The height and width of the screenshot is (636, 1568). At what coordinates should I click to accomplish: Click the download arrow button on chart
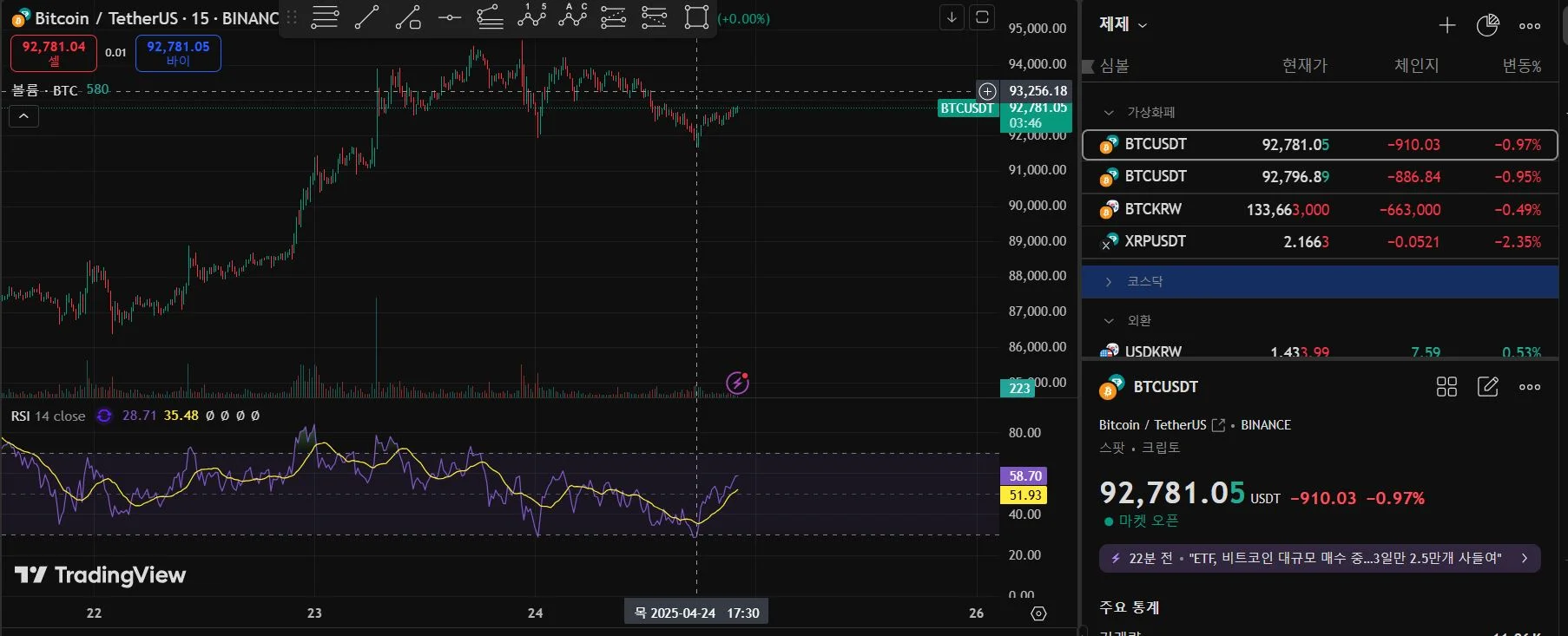tap(952, 17)
